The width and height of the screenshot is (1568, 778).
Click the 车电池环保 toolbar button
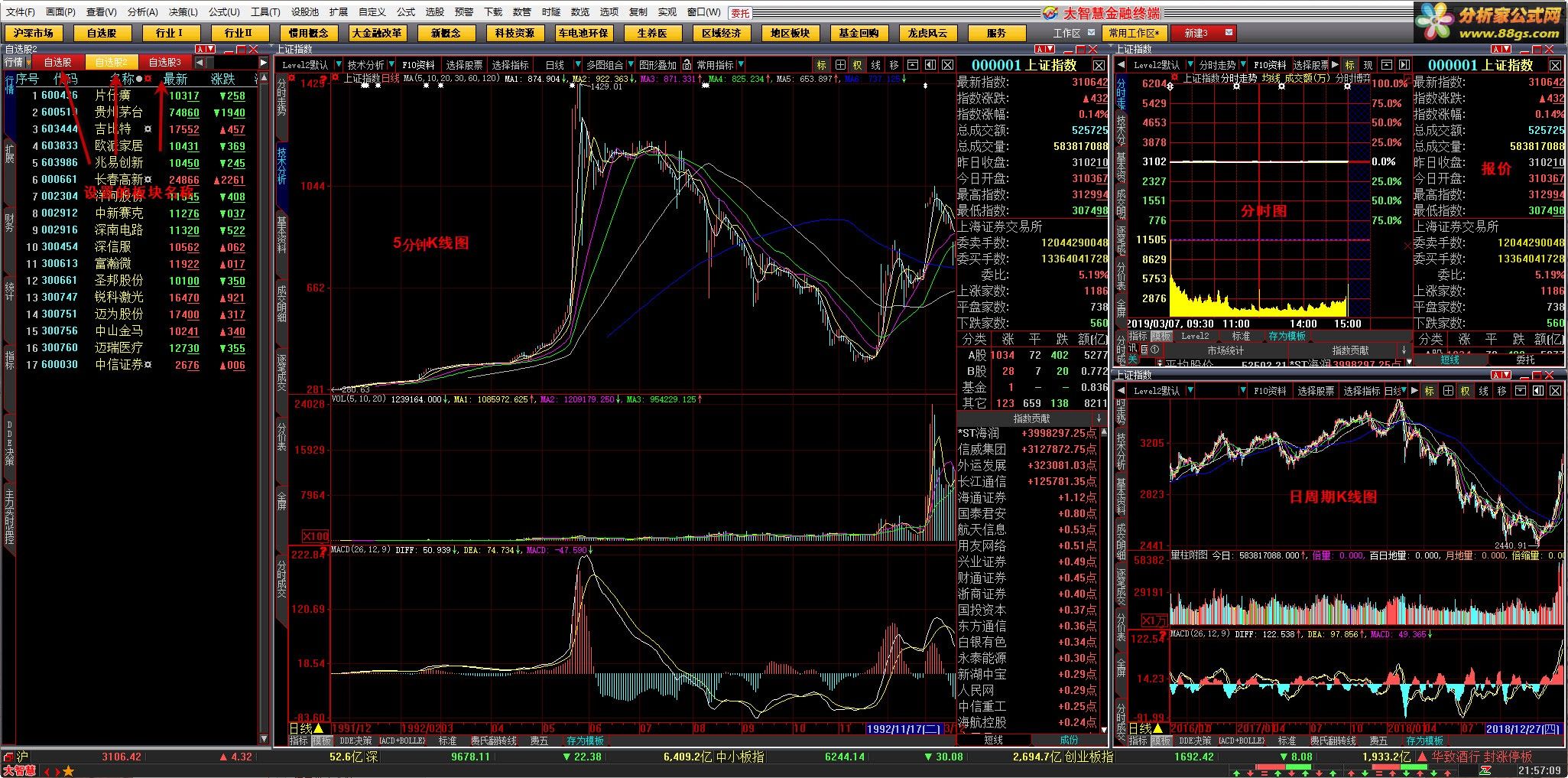[x=583, y=33]
